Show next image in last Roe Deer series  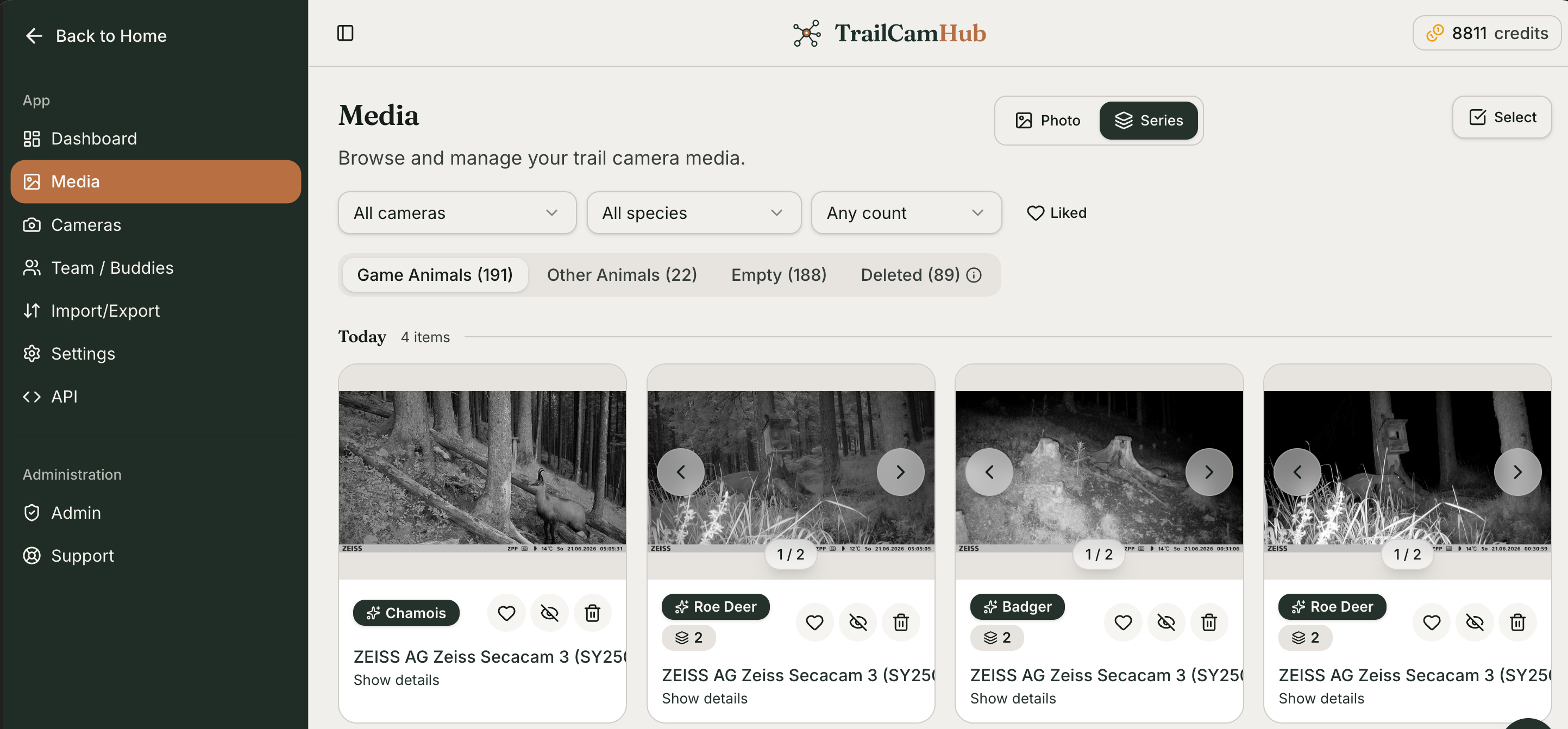tap(1517, 472)
